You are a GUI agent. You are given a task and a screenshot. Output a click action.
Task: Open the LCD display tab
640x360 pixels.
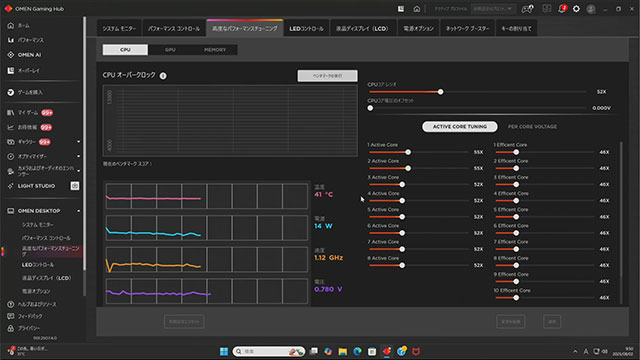click(x=362, y=29)
